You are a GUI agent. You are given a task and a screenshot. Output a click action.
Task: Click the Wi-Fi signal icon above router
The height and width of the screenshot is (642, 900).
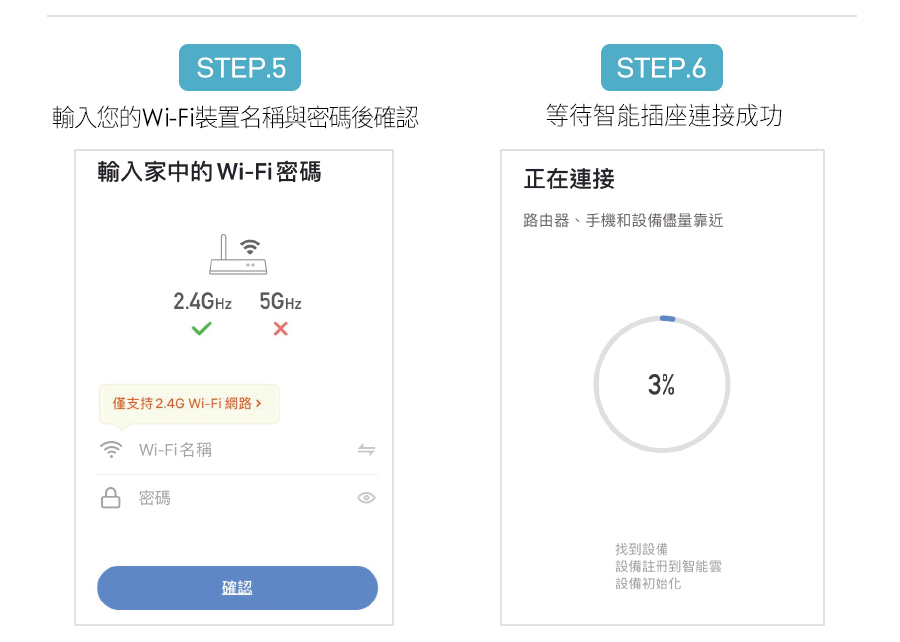[x=250, y=246]
